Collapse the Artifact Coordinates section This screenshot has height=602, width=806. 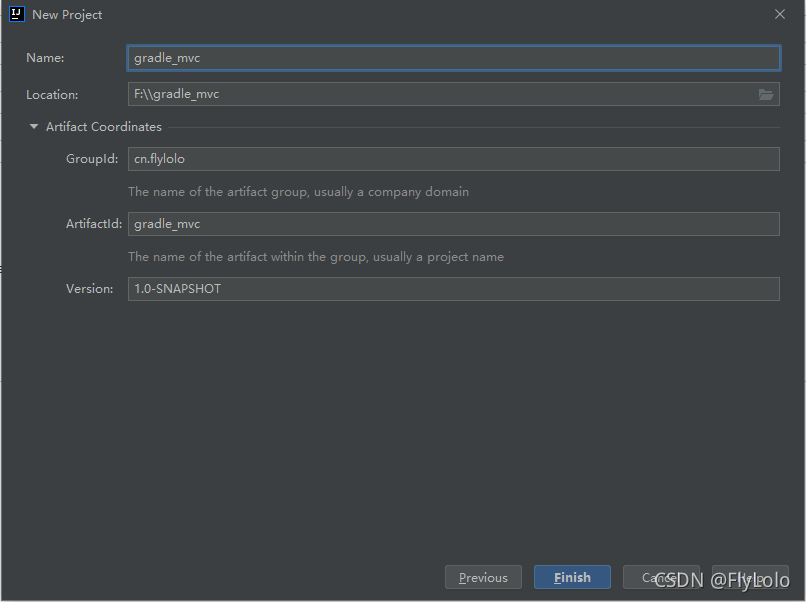coord(34,126)
